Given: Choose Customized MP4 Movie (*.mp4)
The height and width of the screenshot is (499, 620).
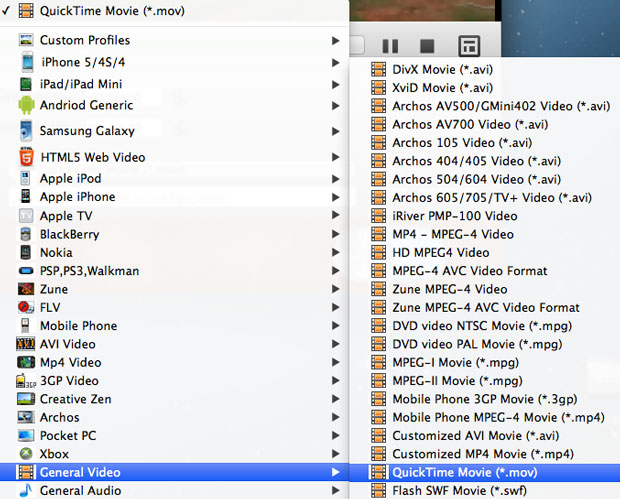Looking at the screenshot, I should tap(485, 454).
